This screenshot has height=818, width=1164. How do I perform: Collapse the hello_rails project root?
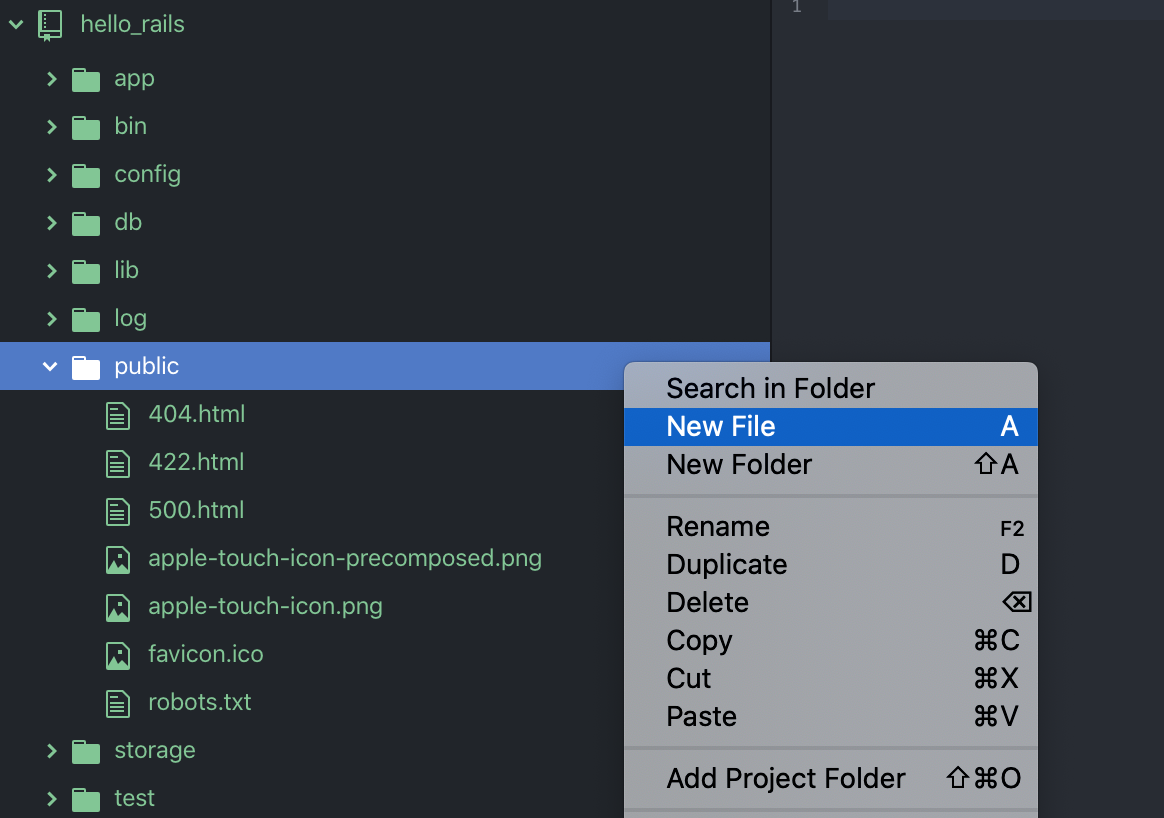16,24
